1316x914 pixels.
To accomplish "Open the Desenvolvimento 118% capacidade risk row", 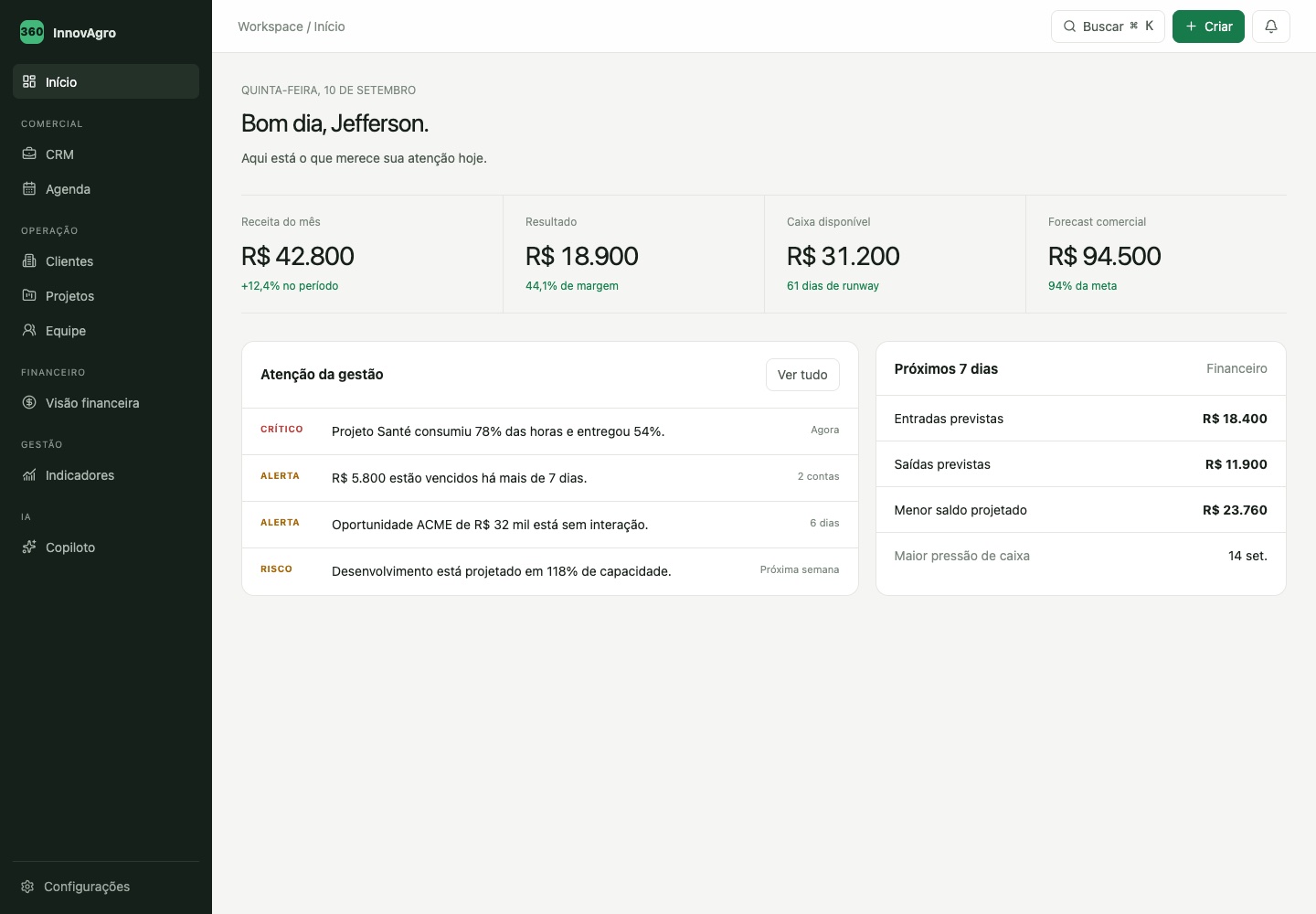I will (550, 571).
